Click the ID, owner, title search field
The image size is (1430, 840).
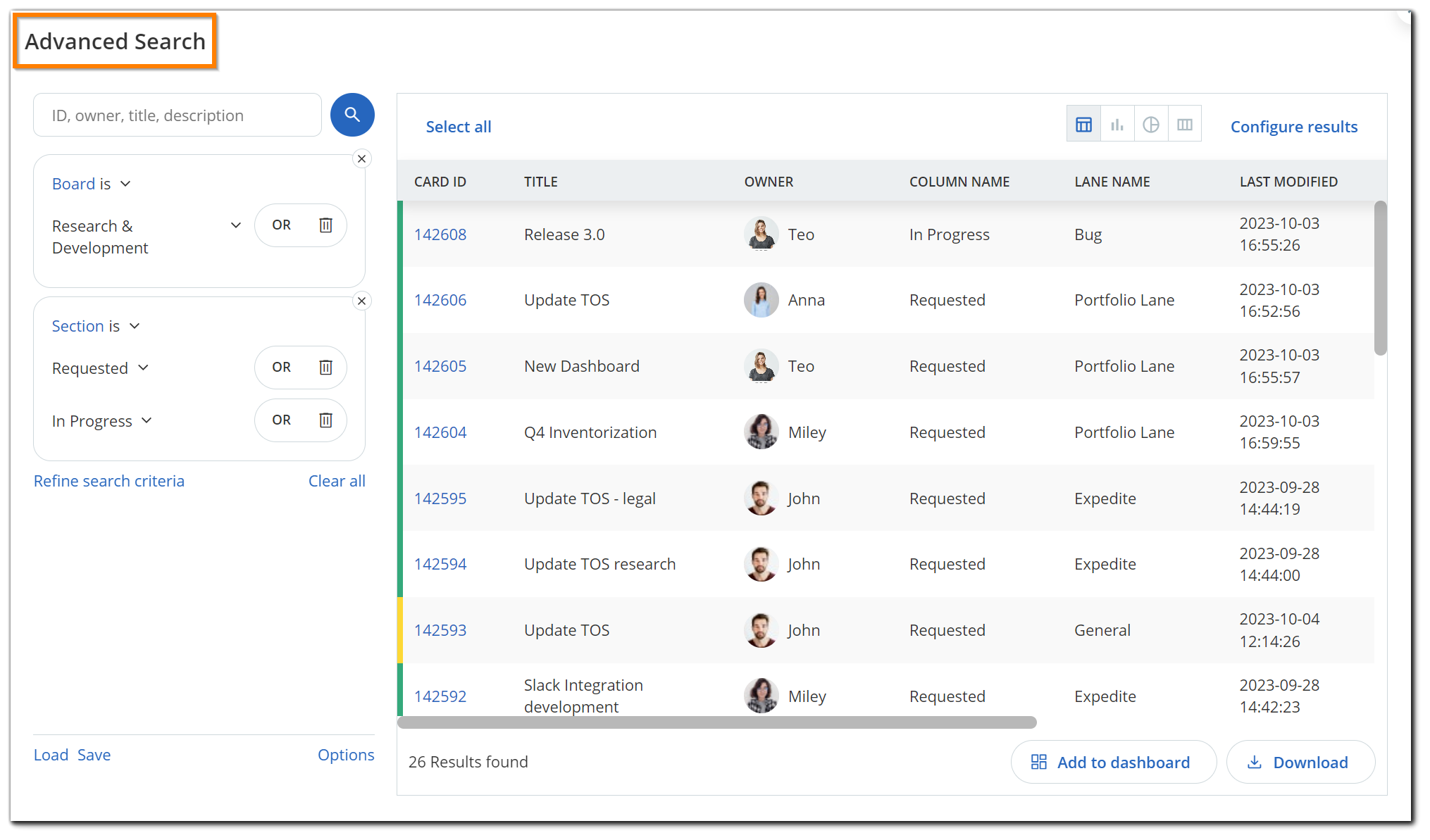[x=178, y=115]
